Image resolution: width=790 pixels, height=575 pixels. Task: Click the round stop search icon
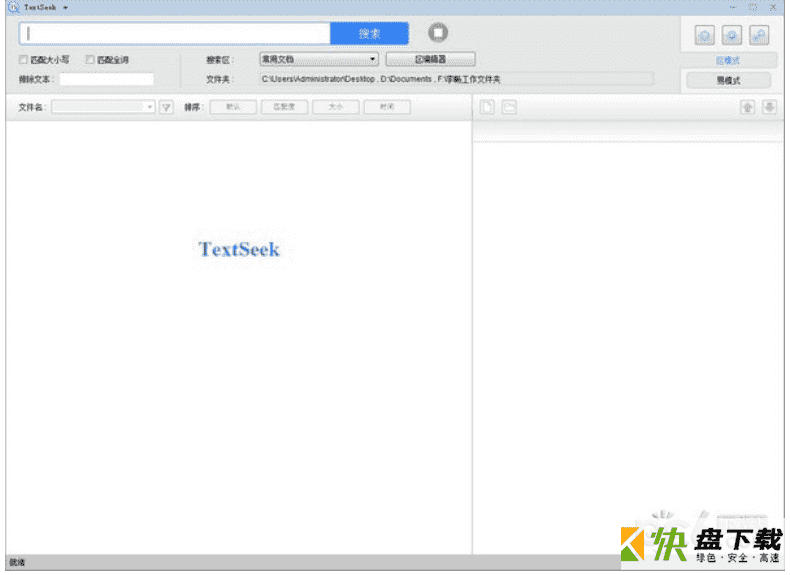(438, 33)
